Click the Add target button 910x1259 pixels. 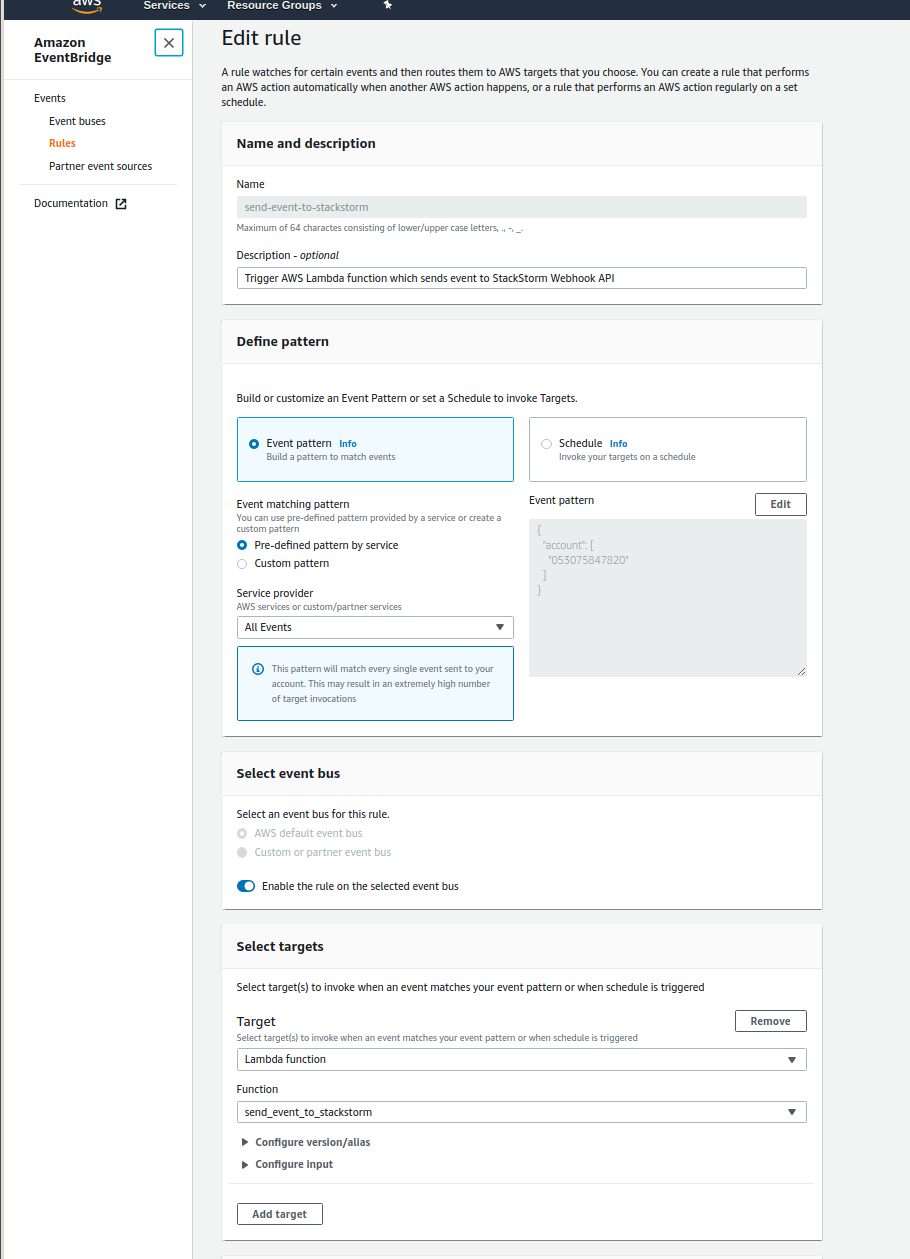pyautogui.click(x=279, y=1214)
